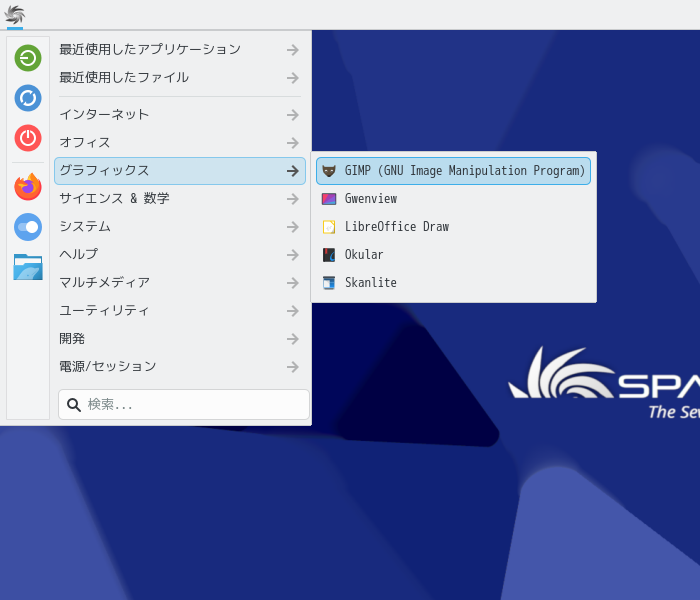Expand 最近使用したファイル submenu arrow
Viewport: 700px width, 600px height.
(293, 78)
